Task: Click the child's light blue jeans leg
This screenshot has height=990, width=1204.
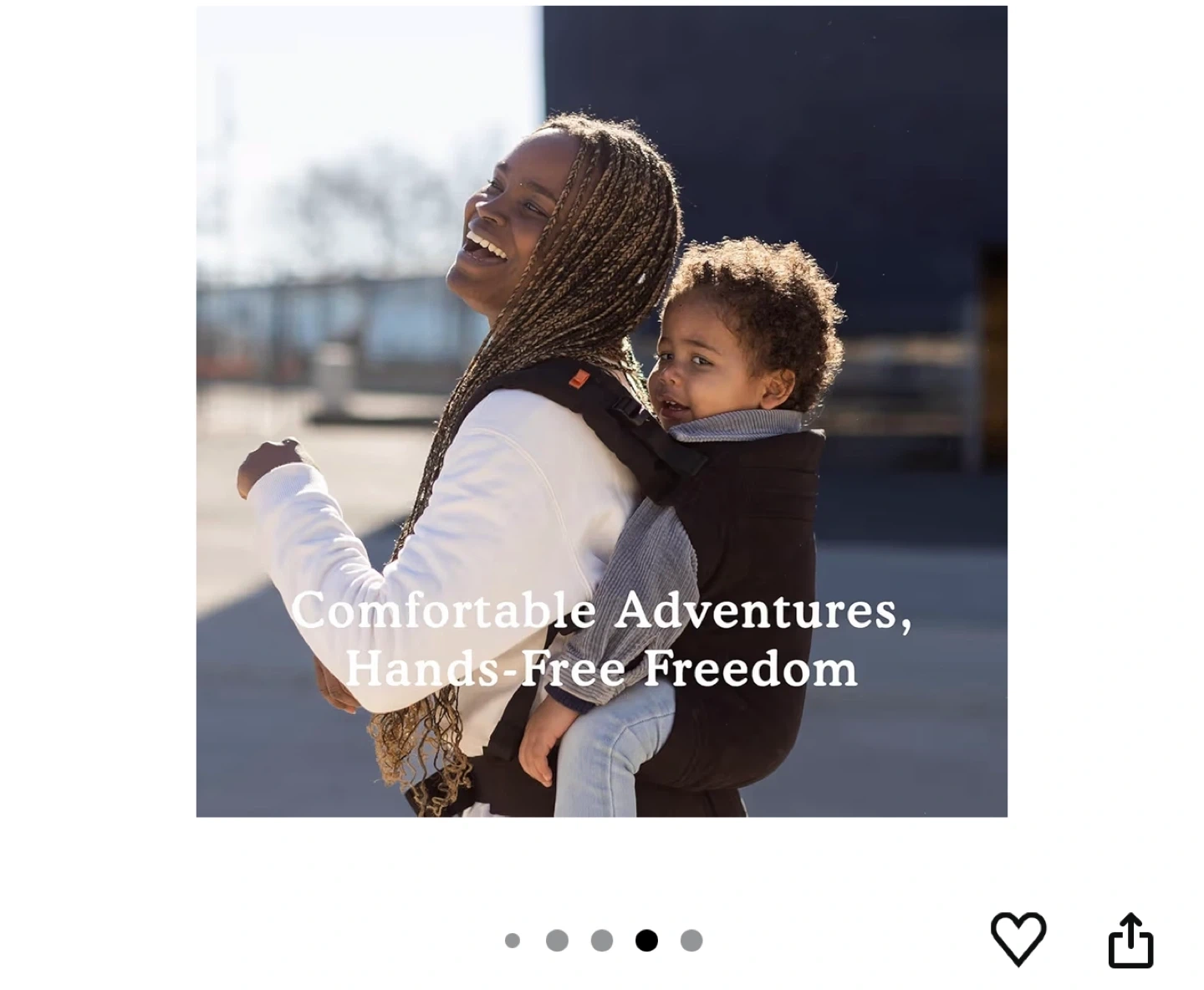Action: pyautogui.click(x=615, y=753)
